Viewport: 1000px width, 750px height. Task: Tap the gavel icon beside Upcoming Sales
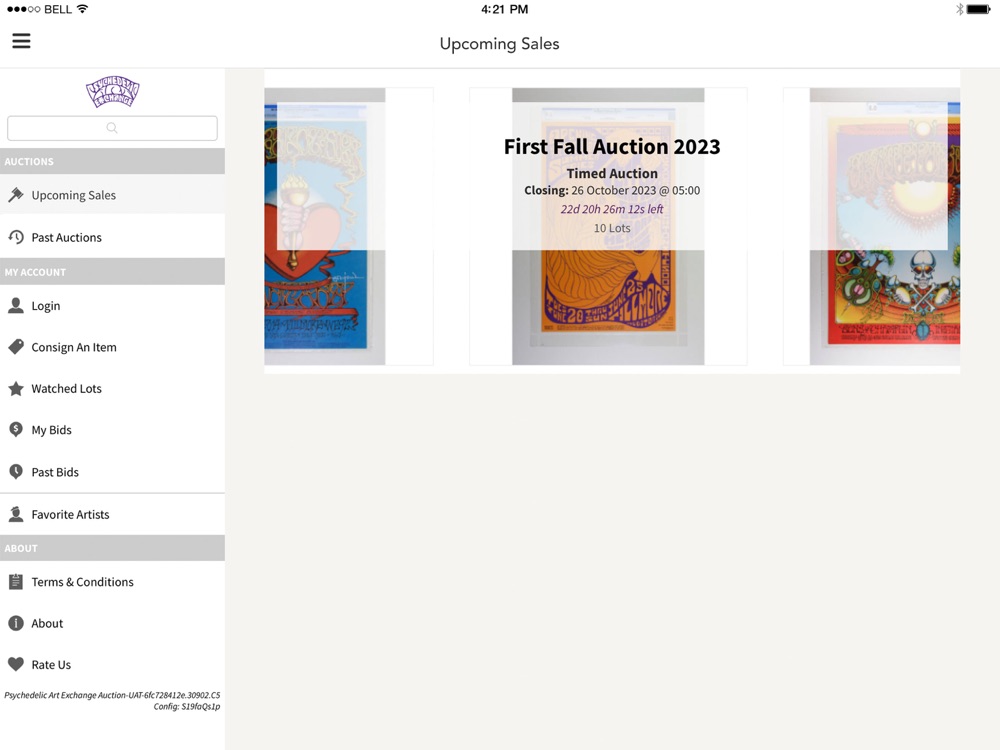(16, 195)
